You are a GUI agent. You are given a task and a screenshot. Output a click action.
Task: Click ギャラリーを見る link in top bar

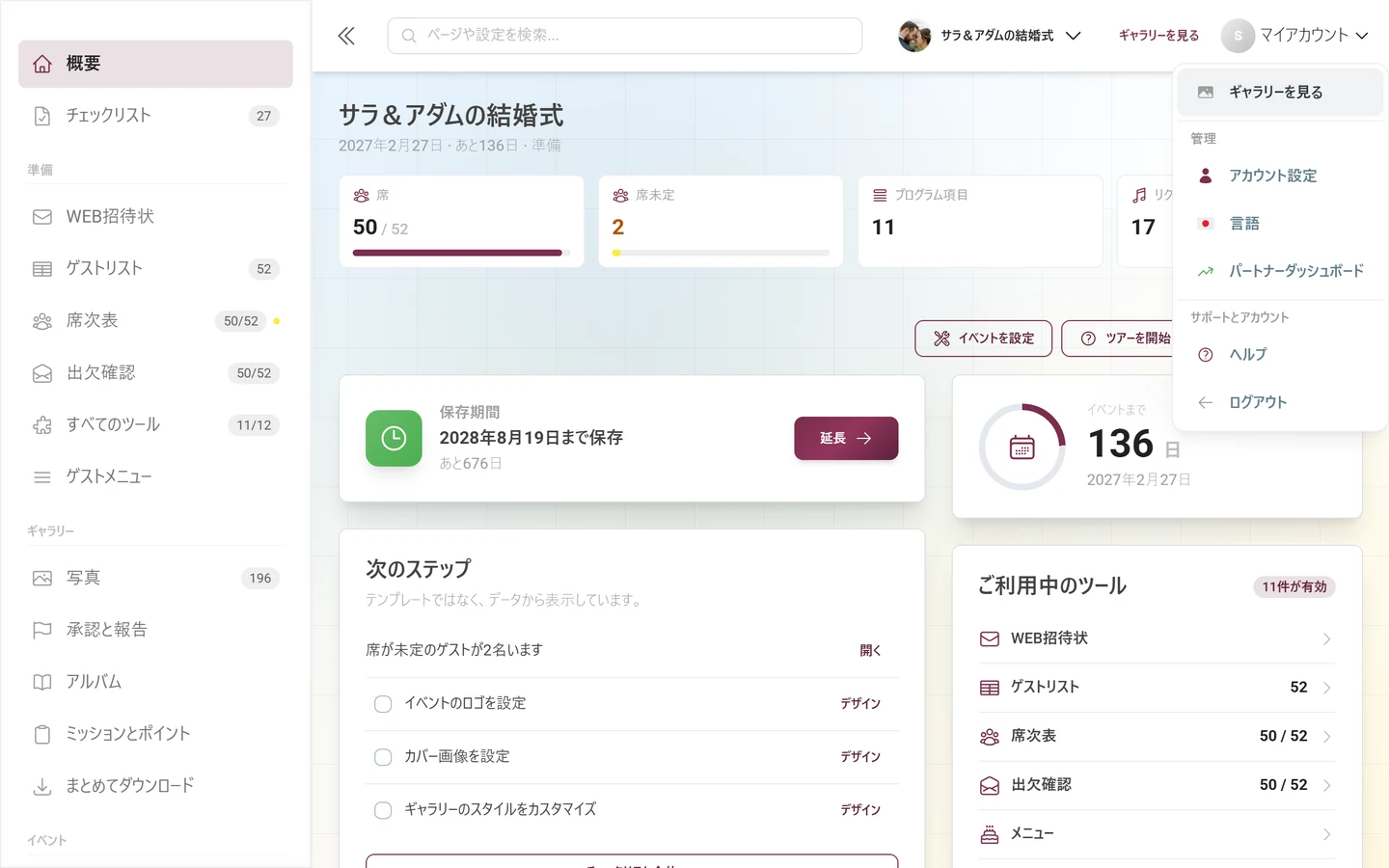(1158, 36)
